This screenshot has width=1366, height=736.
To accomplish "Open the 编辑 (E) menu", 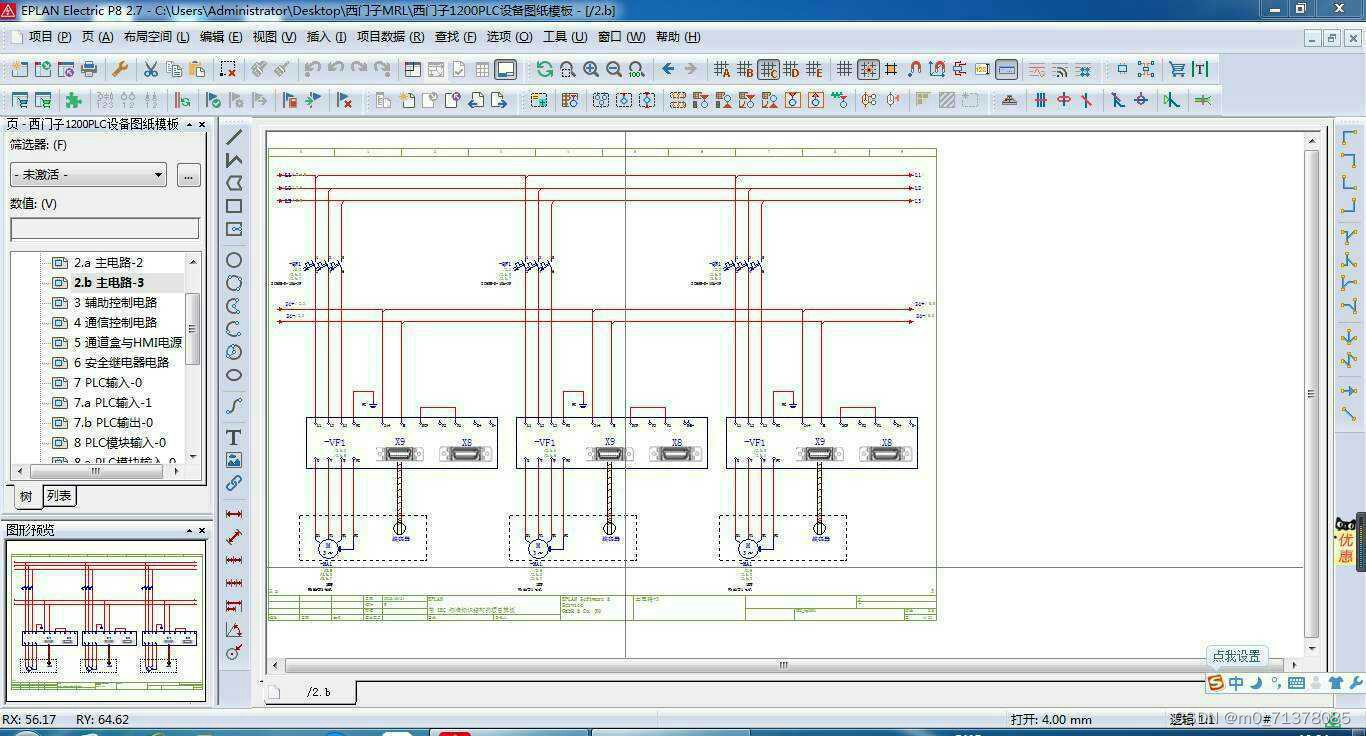I will tap(221, 37).
